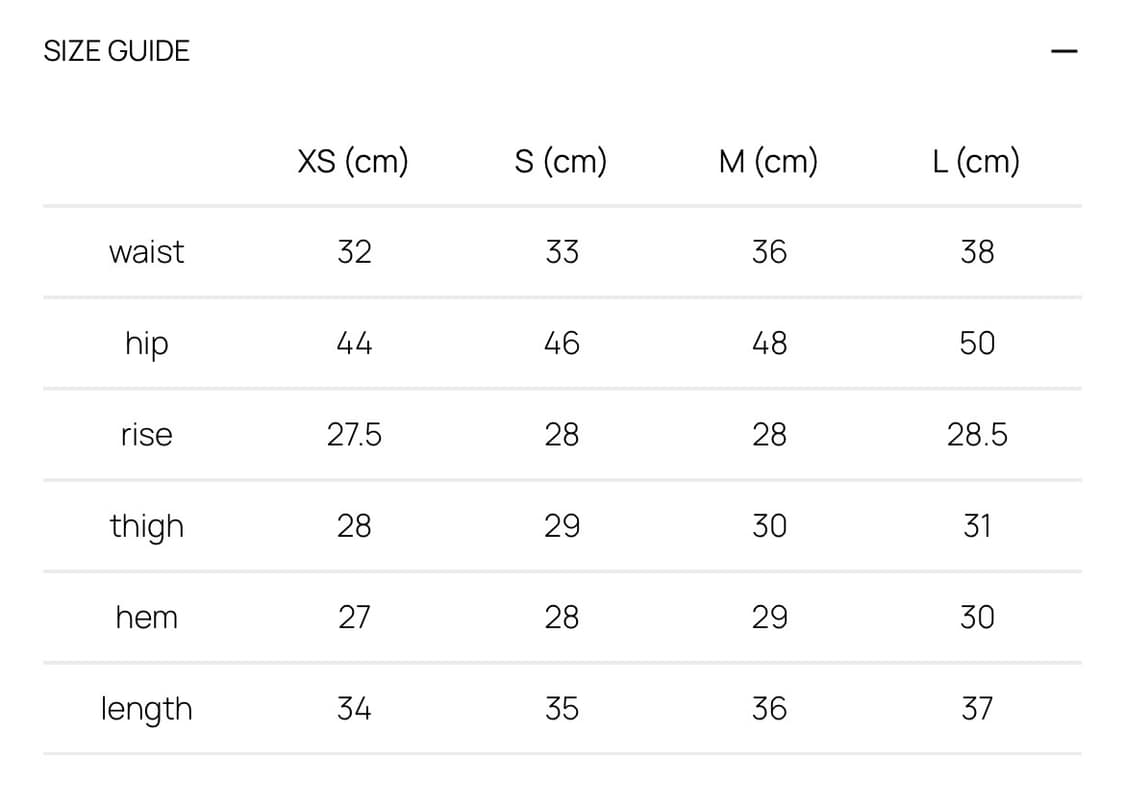Click the S hip value 46

pyautogui.click(x=561, y=344)
